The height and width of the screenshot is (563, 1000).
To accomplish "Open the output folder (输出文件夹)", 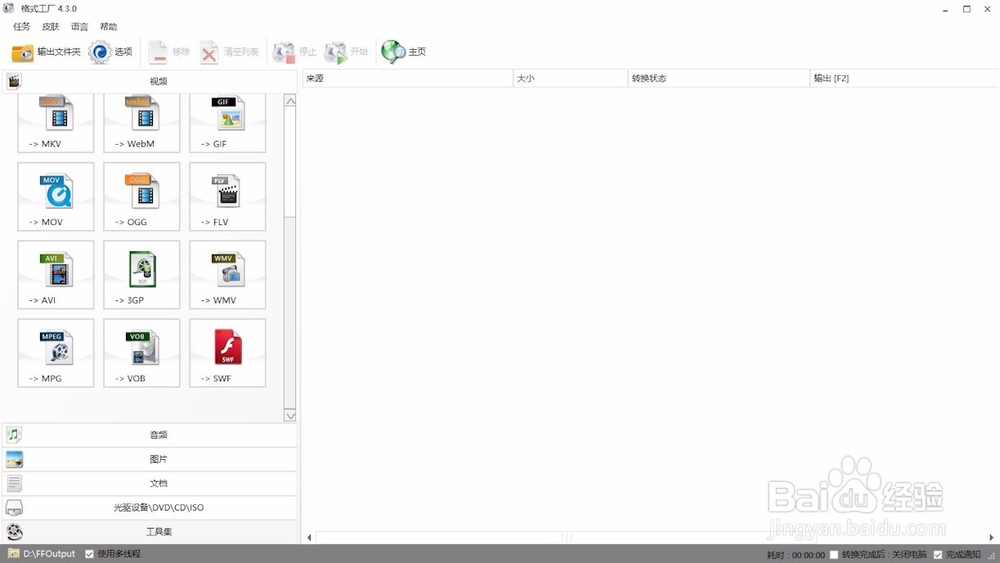I will 46,52.
